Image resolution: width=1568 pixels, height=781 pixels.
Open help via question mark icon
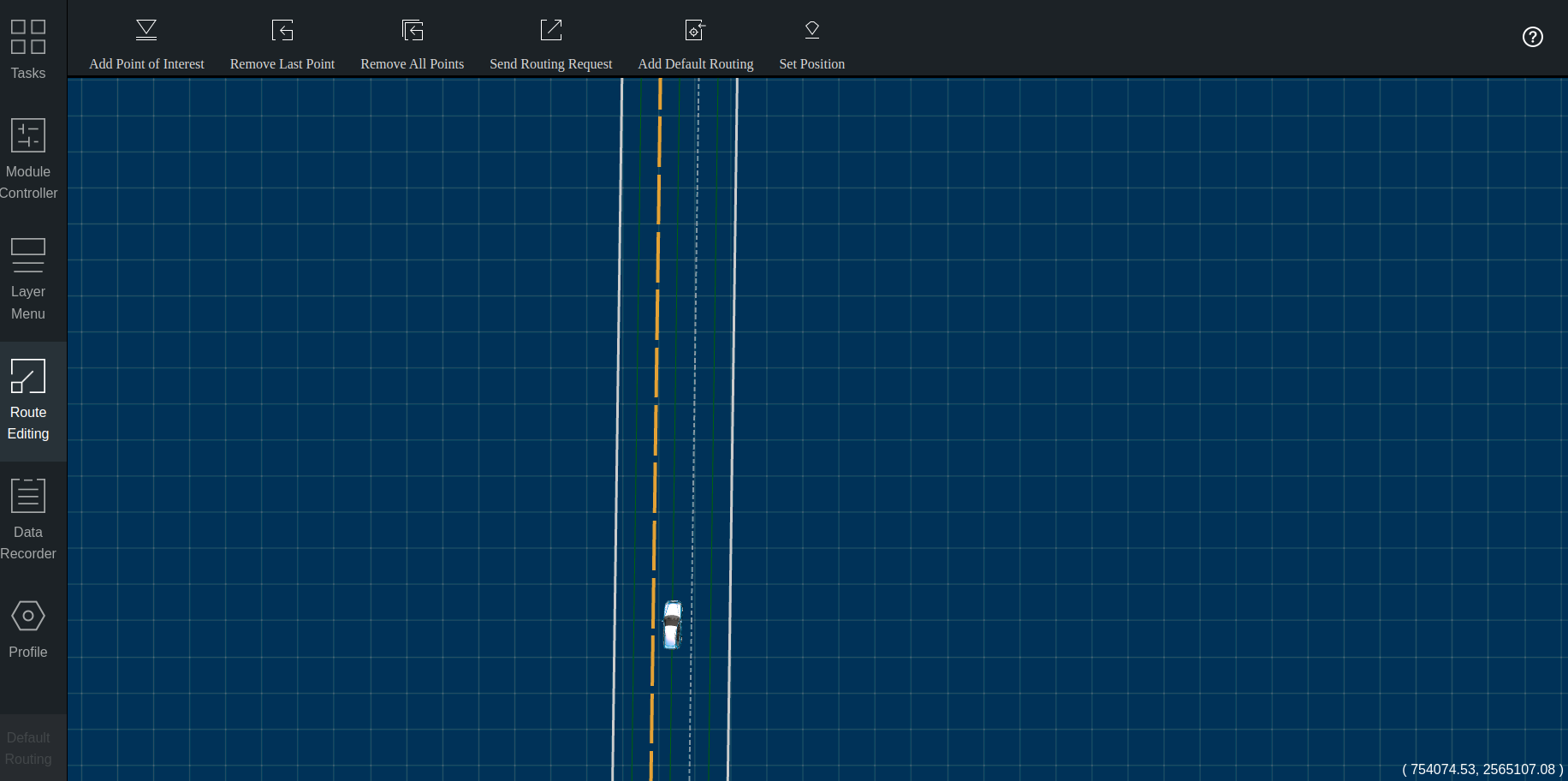pos(1532,37)
